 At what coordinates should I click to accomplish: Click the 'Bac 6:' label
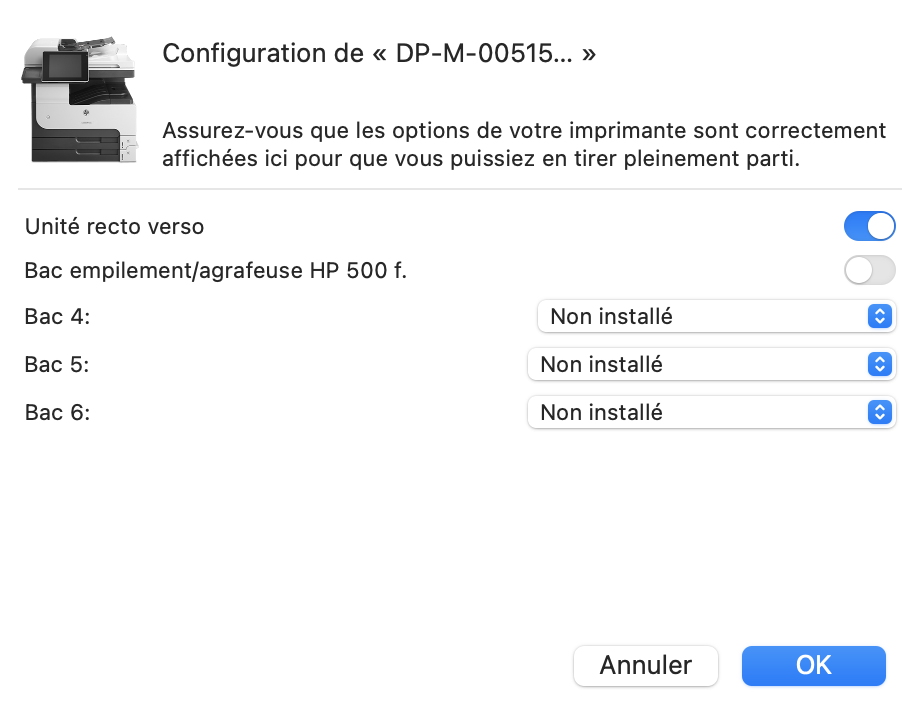pyautogui.click(x=57, y=412)
